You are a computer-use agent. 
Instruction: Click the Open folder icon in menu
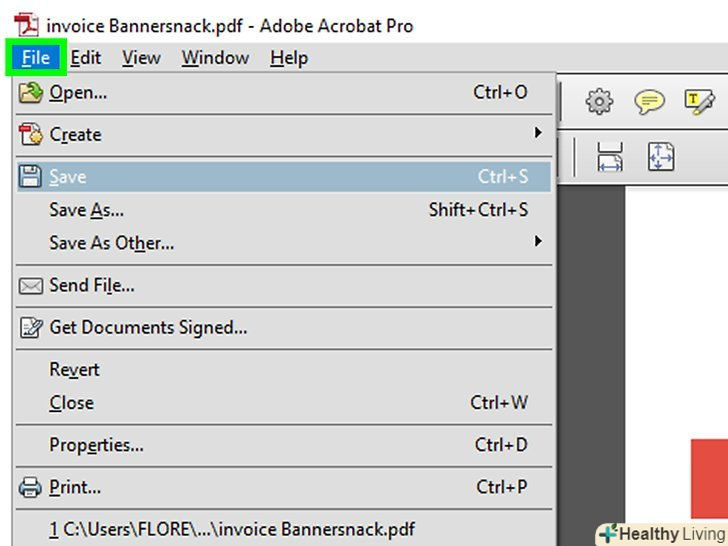coord(32,93)
